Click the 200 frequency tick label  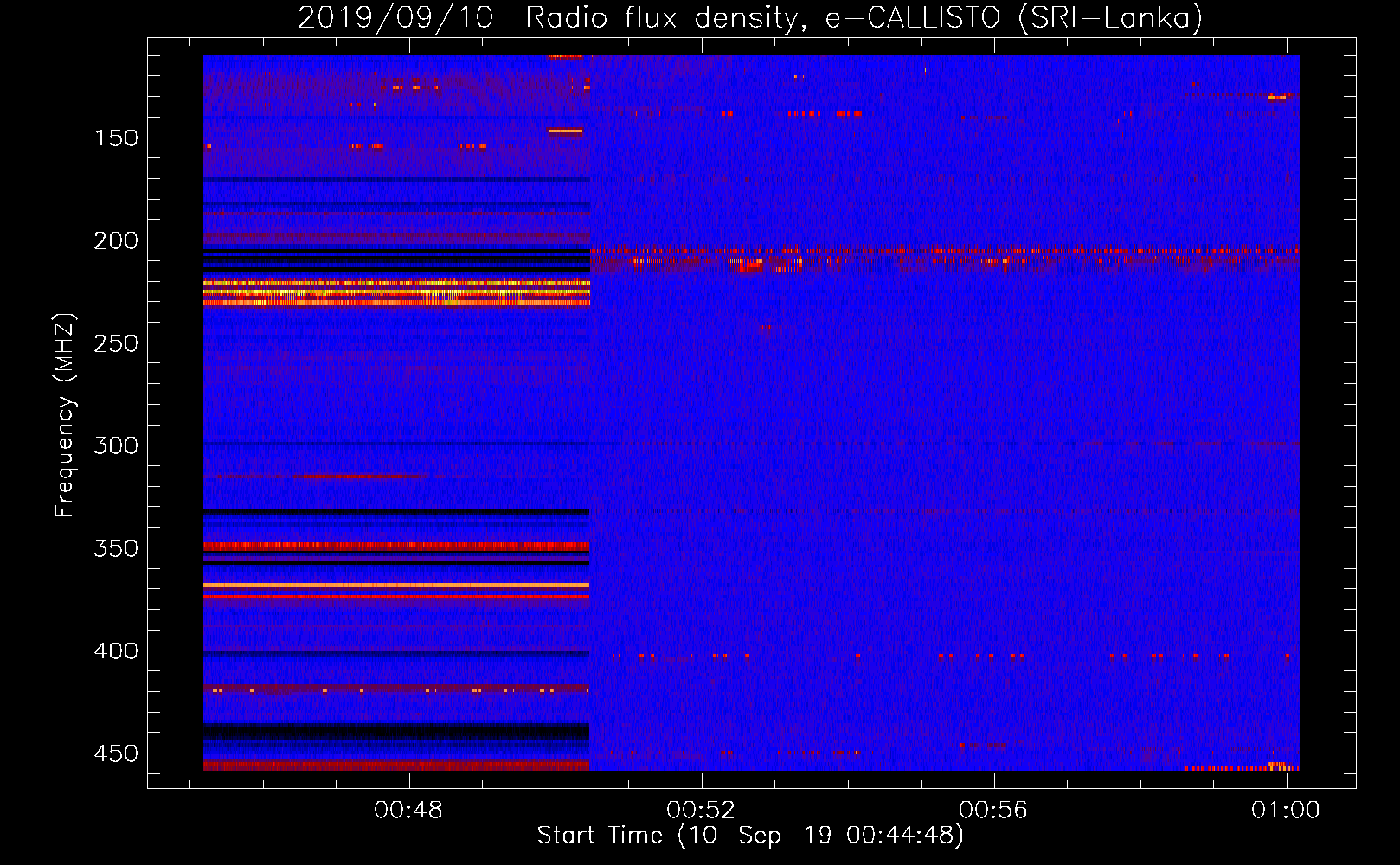click(x=116, y=240)
